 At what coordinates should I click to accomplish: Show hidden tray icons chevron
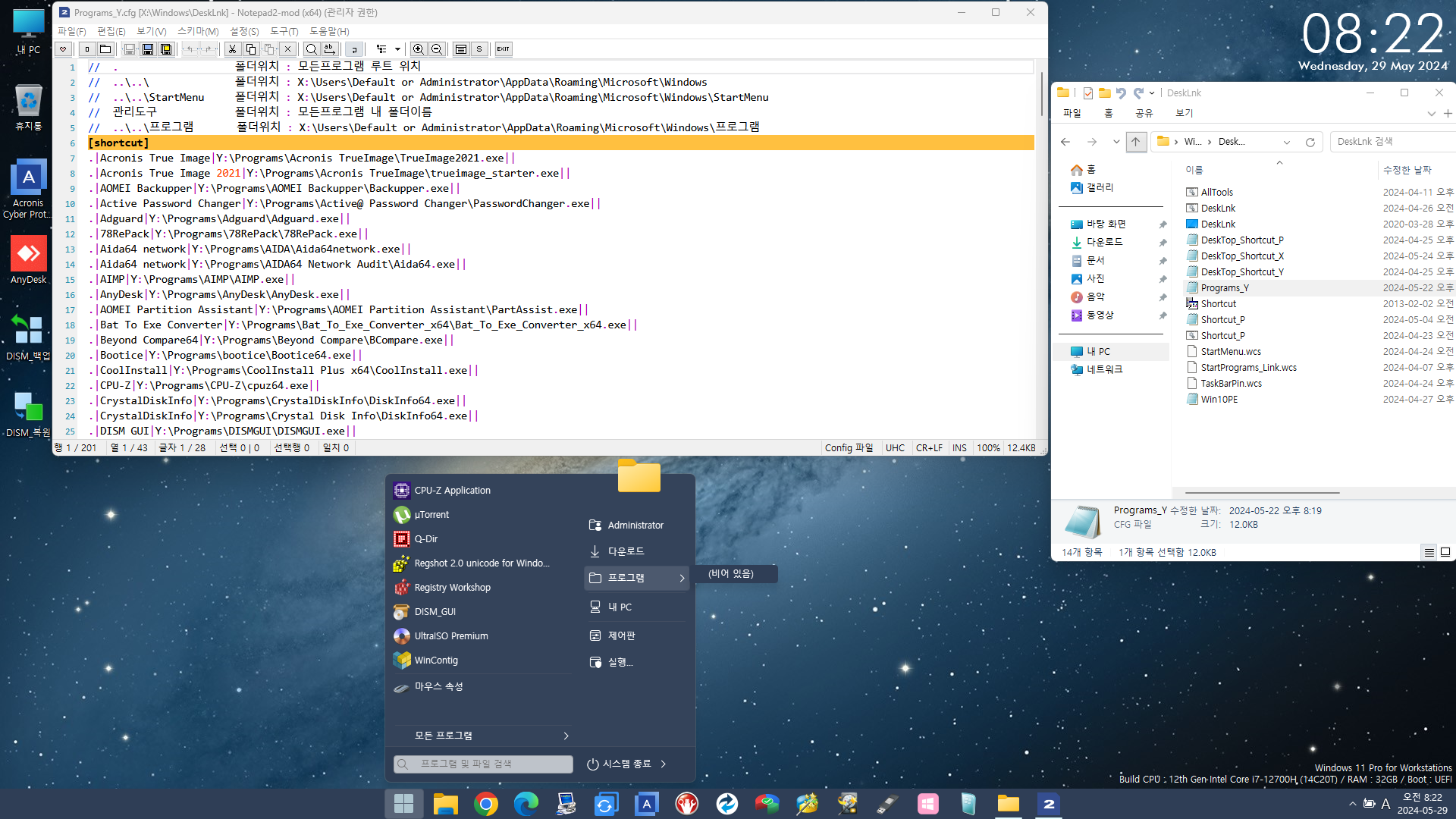1352,804
